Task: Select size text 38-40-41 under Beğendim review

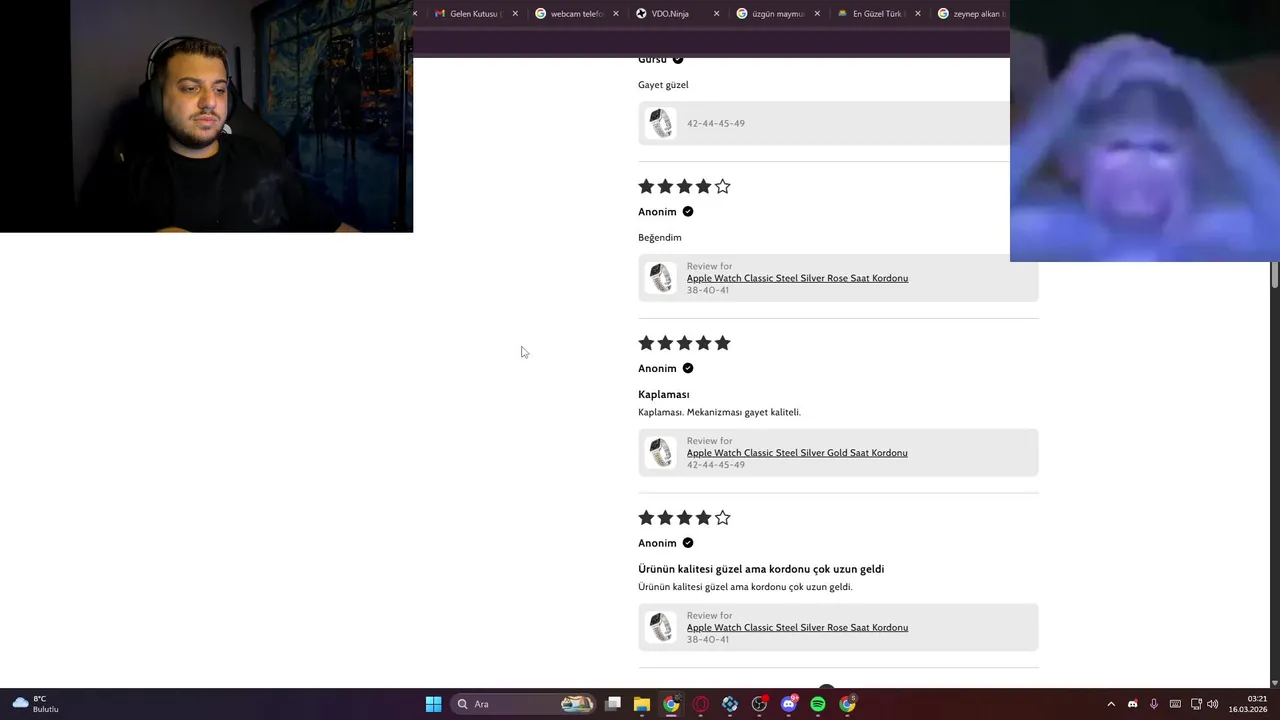Action: point(708,290)
